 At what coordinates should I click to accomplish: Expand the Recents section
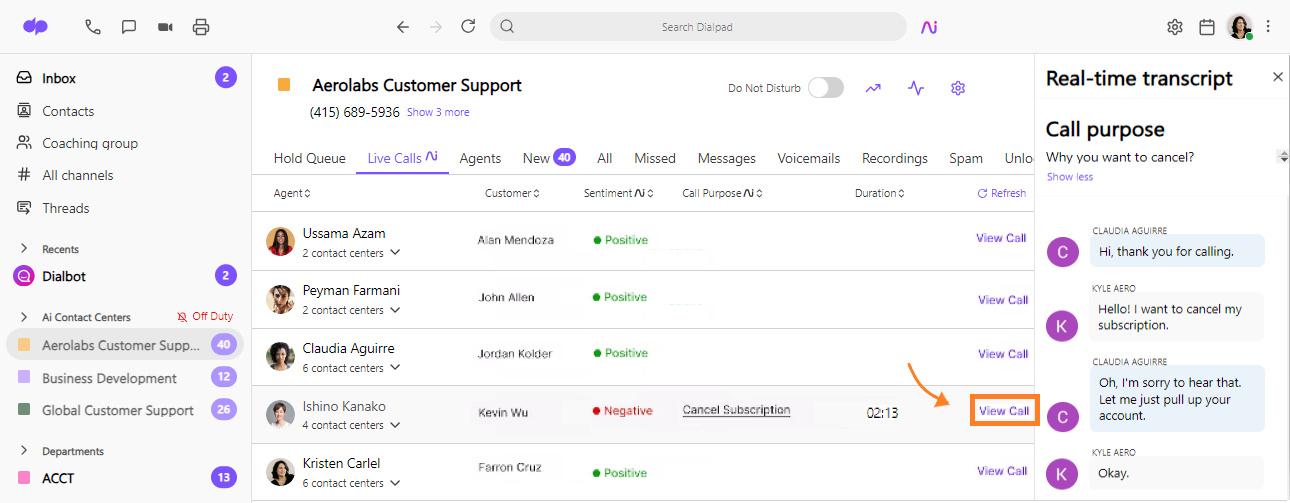click(x=24, y=249)
